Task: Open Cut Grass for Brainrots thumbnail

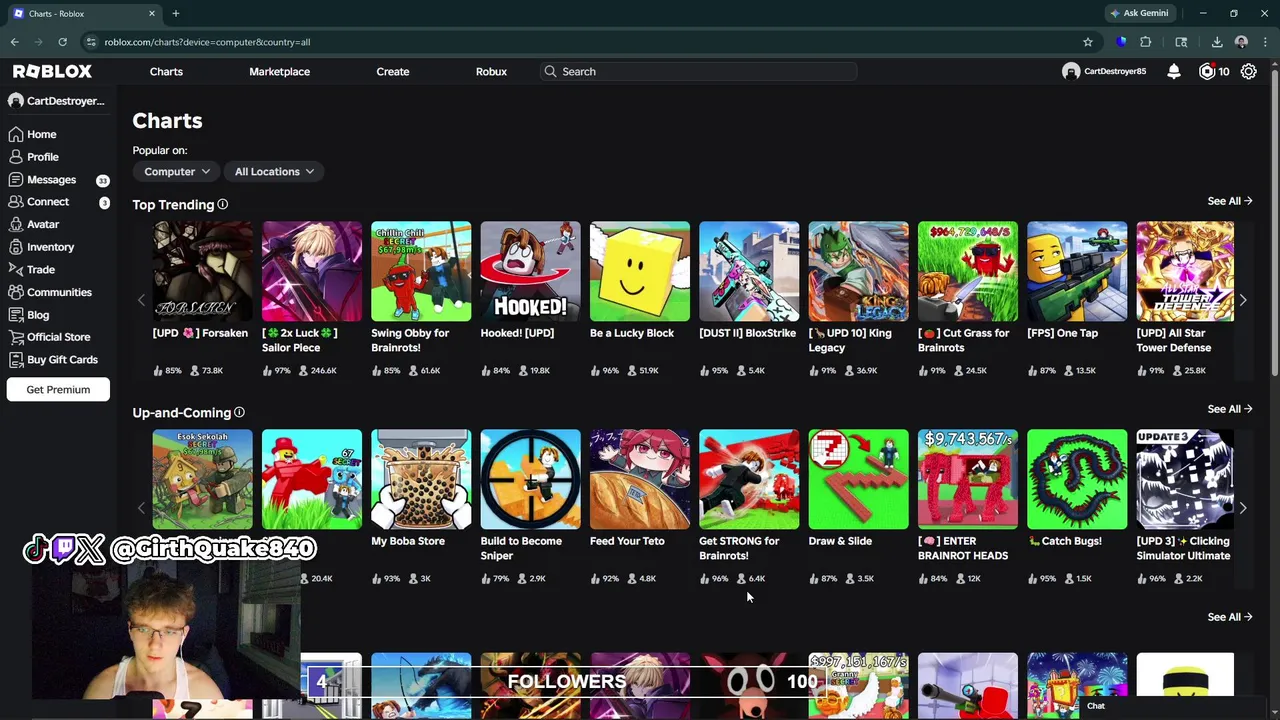Action: pyautogui.click(x=967, y=271)
